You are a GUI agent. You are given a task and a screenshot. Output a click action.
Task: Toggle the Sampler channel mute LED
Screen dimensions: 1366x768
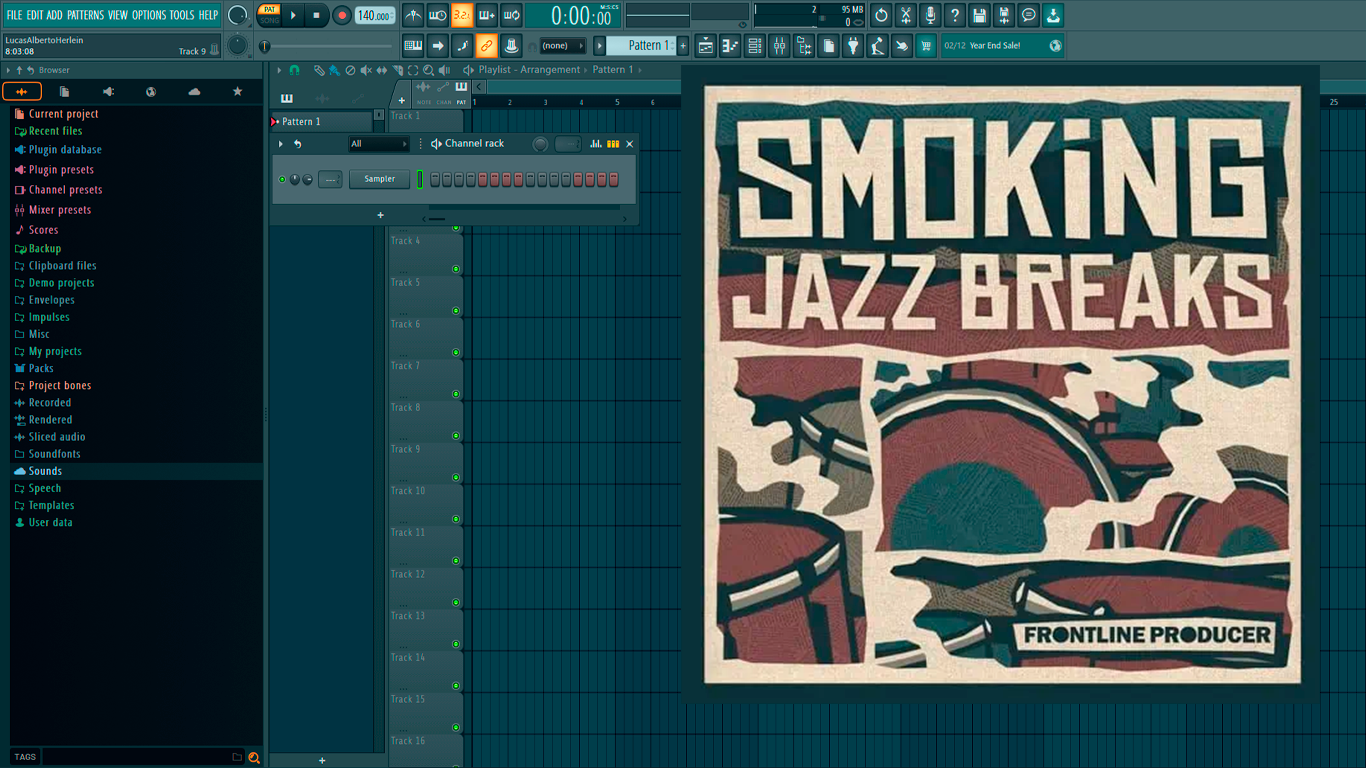pos(282,180)
